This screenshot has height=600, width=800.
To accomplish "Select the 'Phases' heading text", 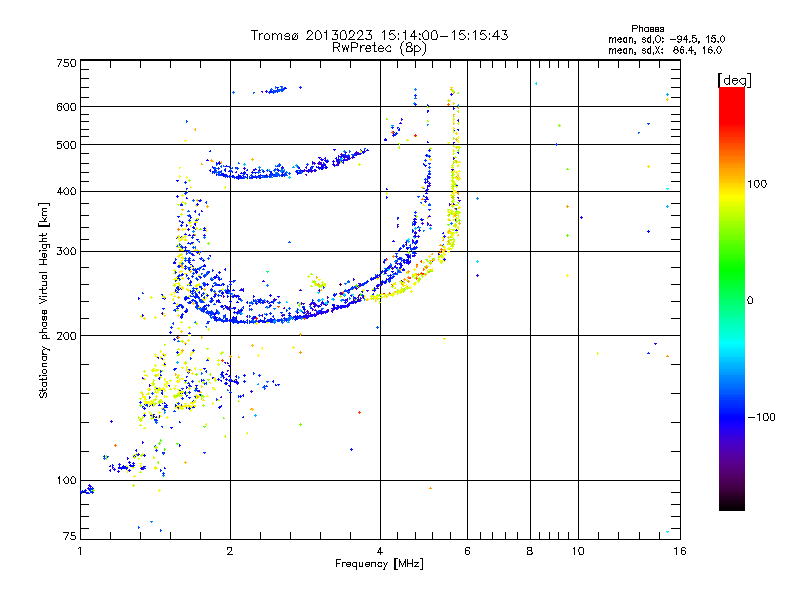I will (647, 29).
